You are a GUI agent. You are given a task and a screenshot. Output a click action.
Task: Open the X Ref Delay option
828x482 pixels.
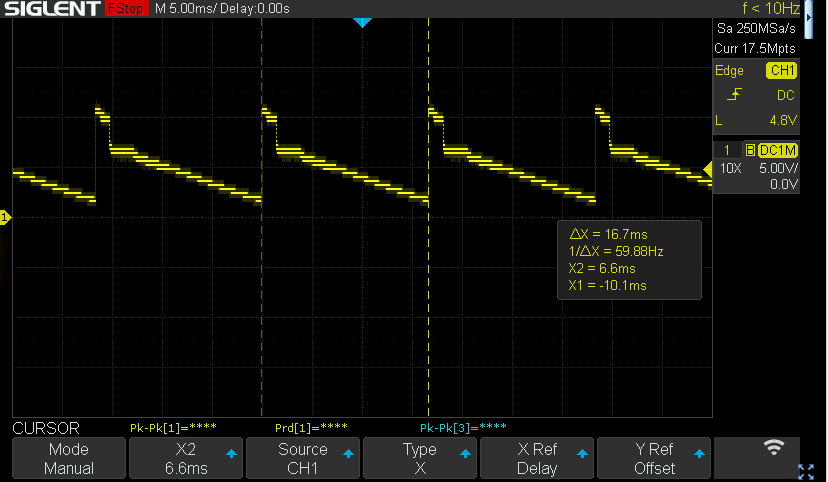tap(537, 458)
